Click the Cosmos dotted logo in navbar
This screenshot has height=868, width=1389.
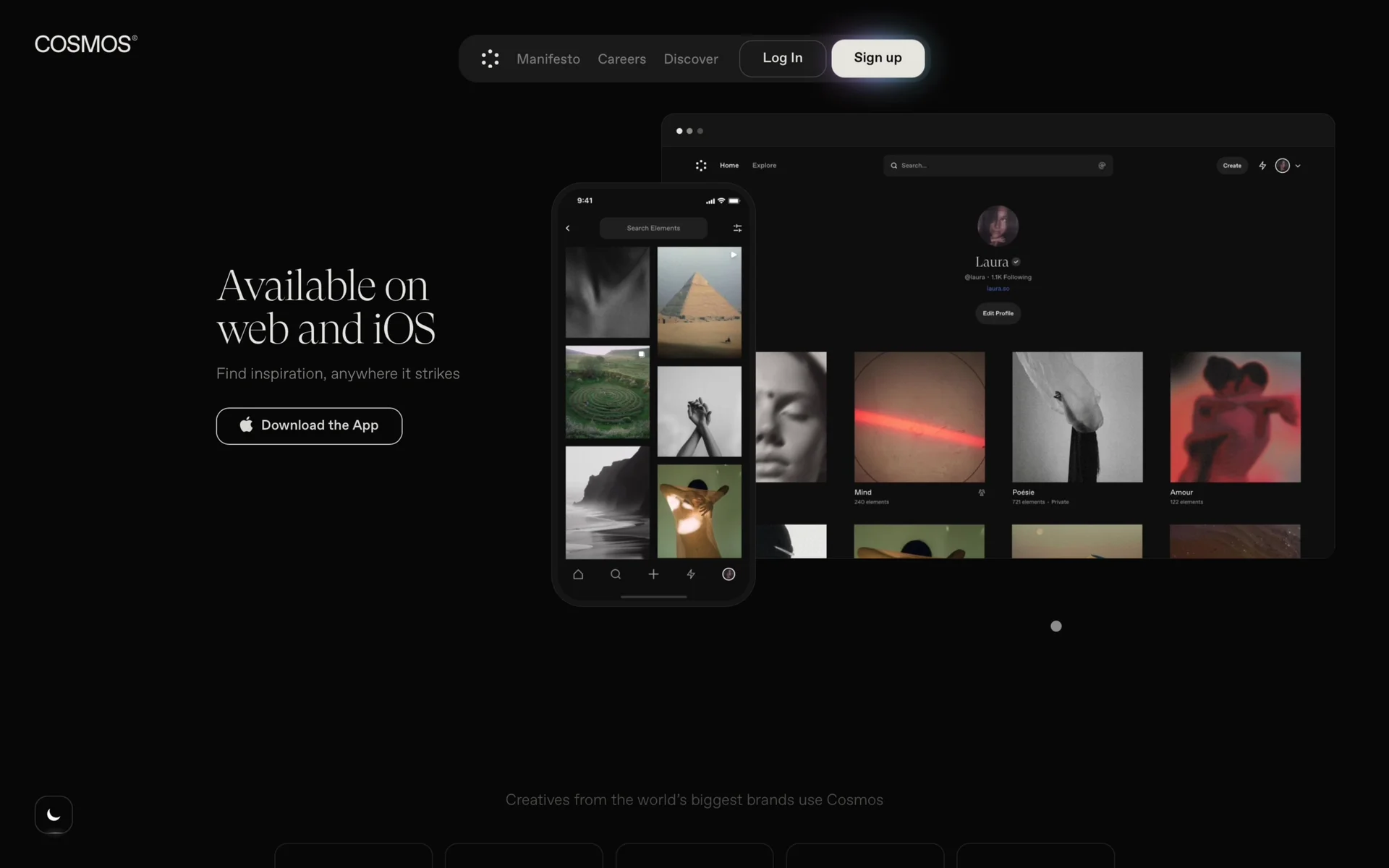pos(490,59)
